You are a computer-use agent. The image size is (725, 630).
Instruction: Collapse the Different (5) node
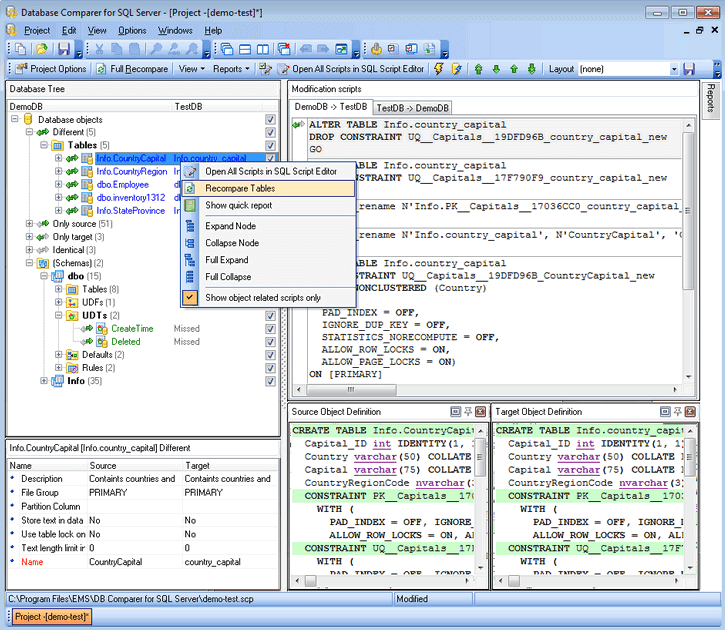29,132
